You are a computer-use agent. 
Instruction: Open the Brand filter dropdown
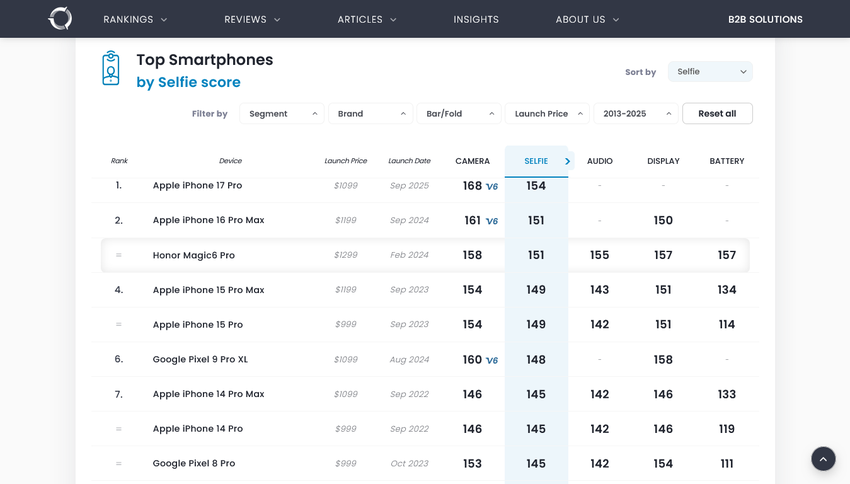coord(370,114)
